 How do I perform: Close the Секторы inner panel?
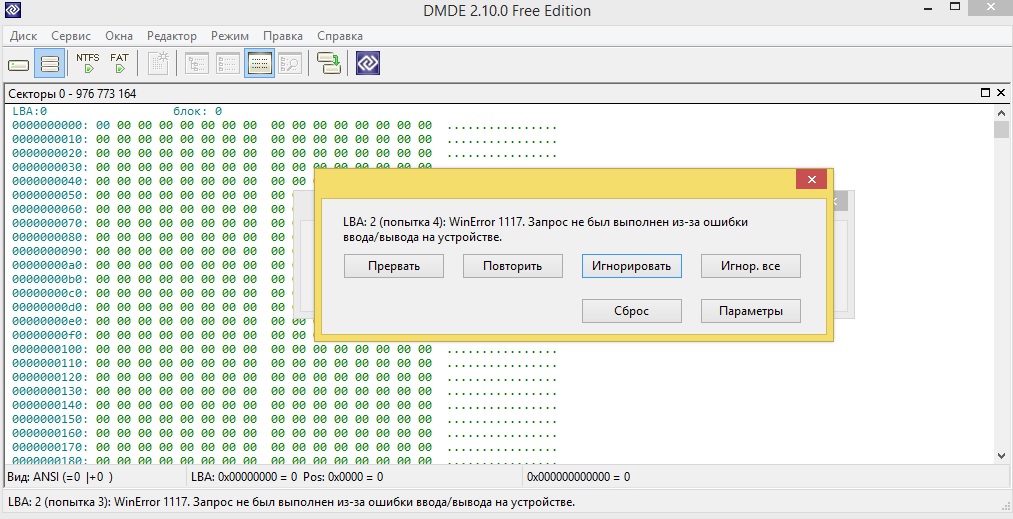coord(1001,93)
